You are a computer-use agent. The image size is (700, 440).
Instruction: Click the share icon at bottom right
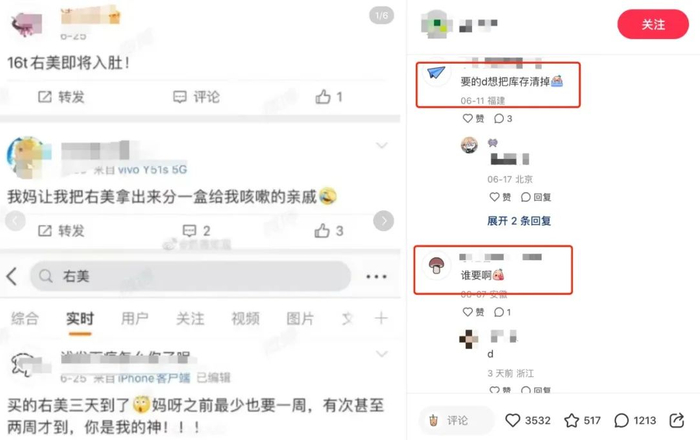[x=677, y=420]
